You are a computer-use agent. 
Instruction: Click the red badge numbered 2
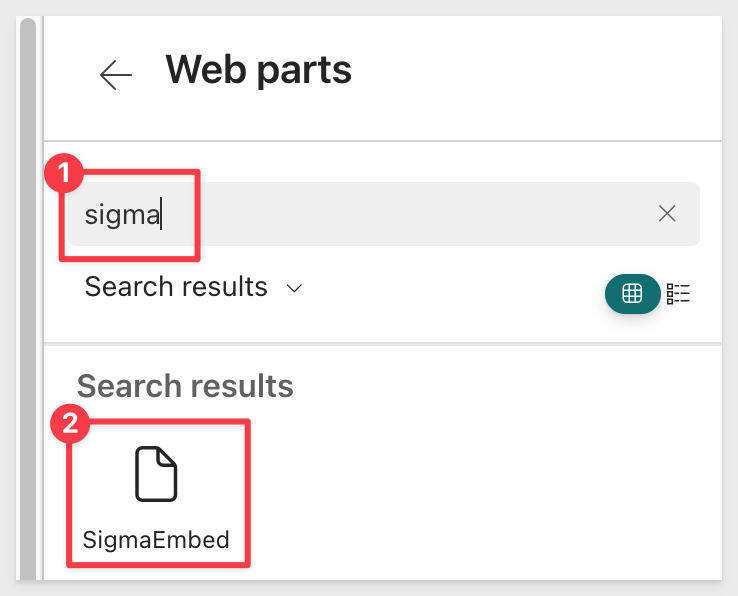[70, 423]
